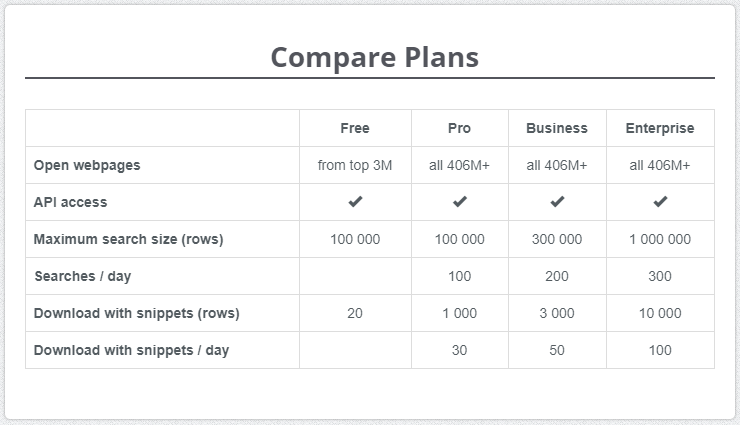Select the Free plan column header

[x=355, y=128]
